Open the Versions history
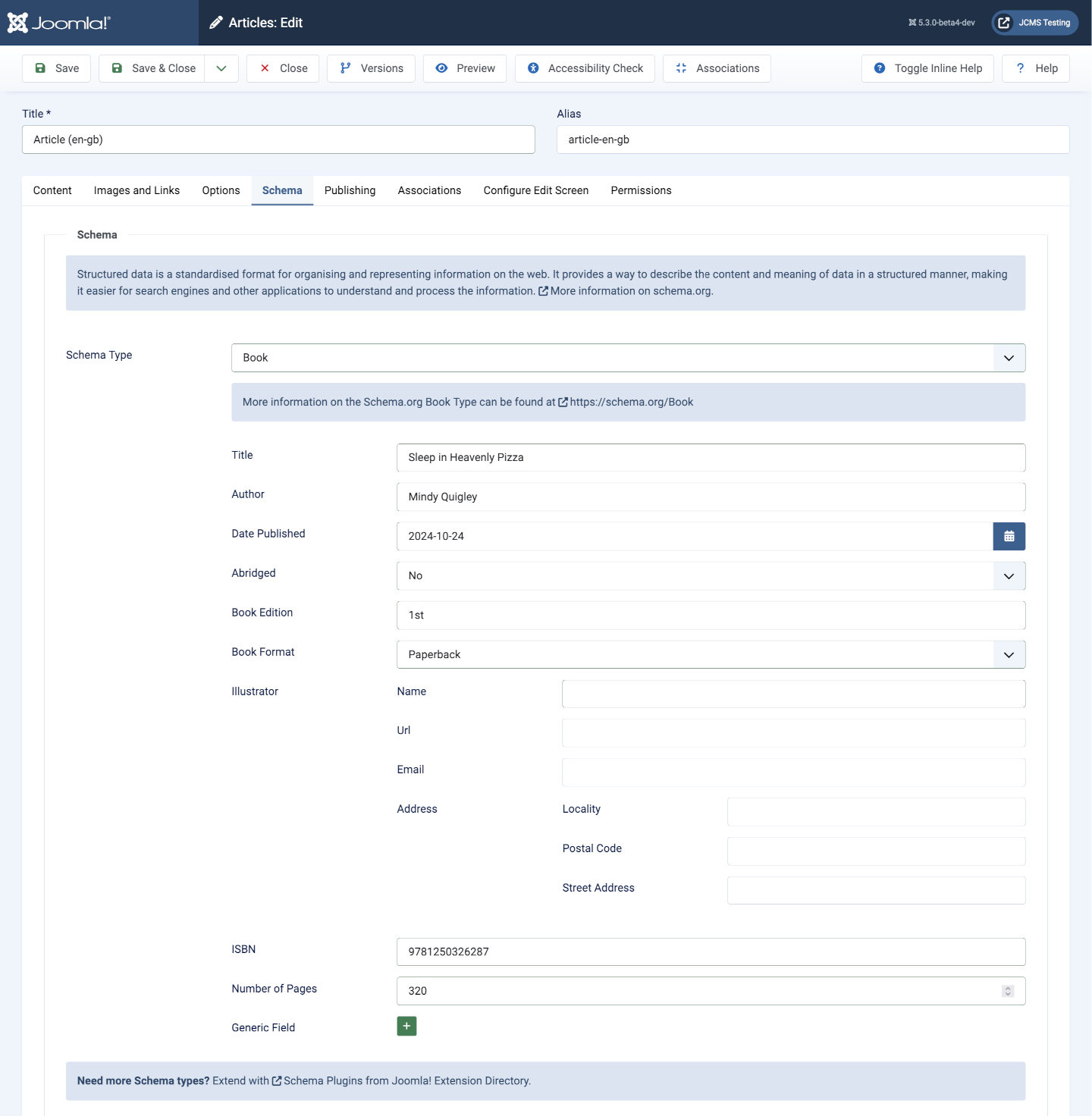Viewport: 1092px width, 1116px height. click(x=371, y=68)
